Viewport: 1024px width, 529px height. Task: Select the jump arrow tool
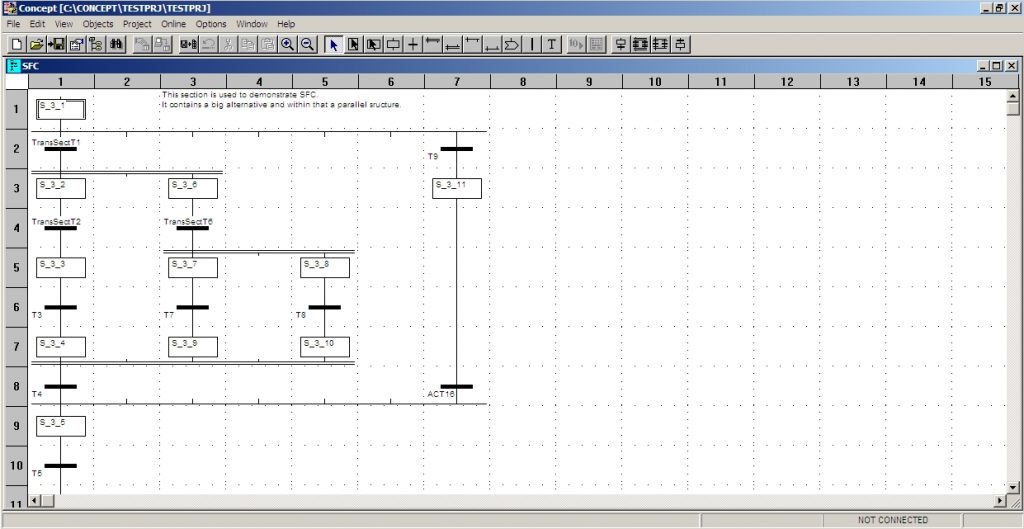point(512,44)
